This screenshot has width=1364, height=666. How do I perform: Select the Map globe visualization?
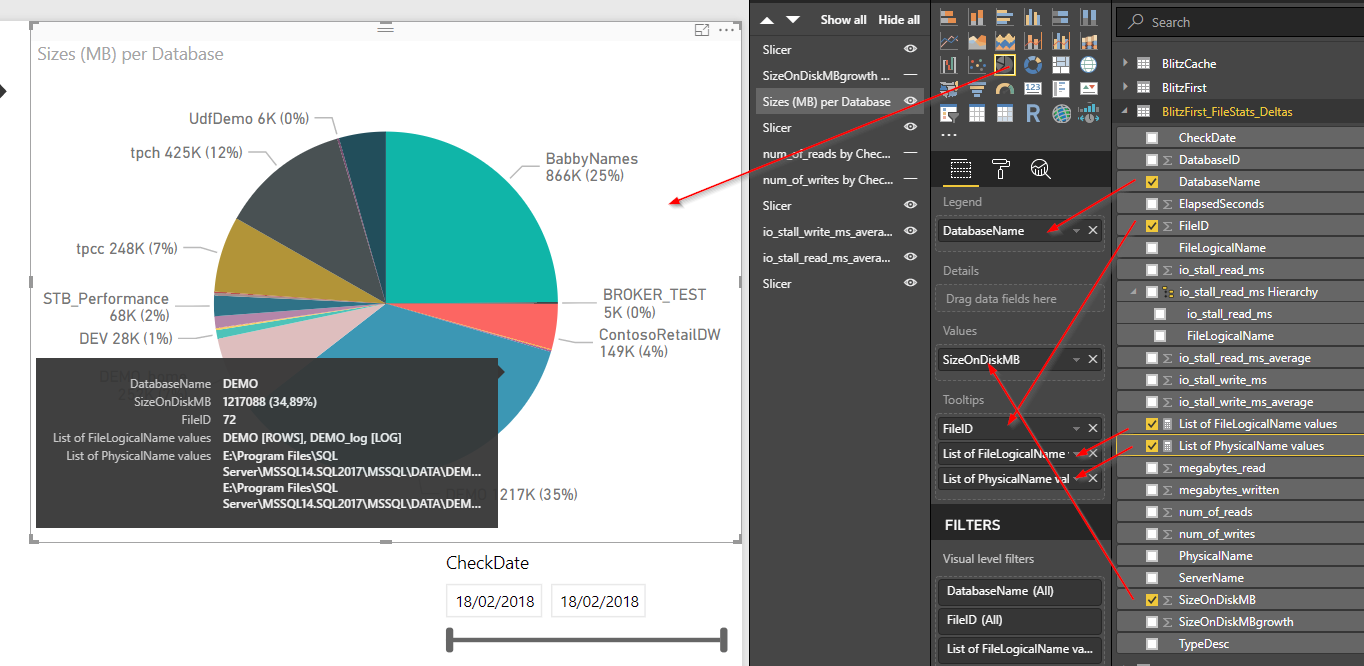coord(1089,65)
